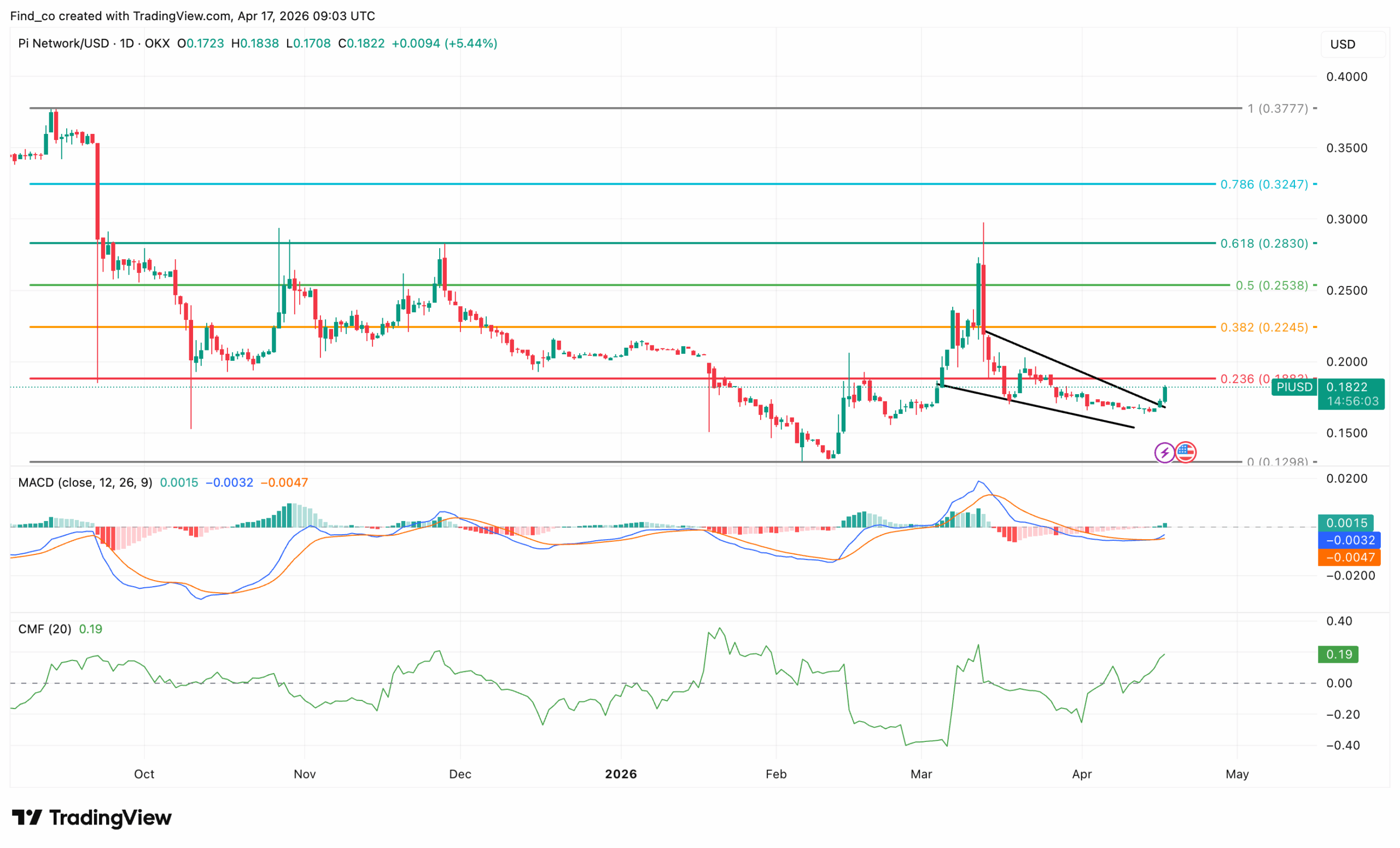Click the US flag economic event icon
Screen dimensions: 1400x848
1185,453
